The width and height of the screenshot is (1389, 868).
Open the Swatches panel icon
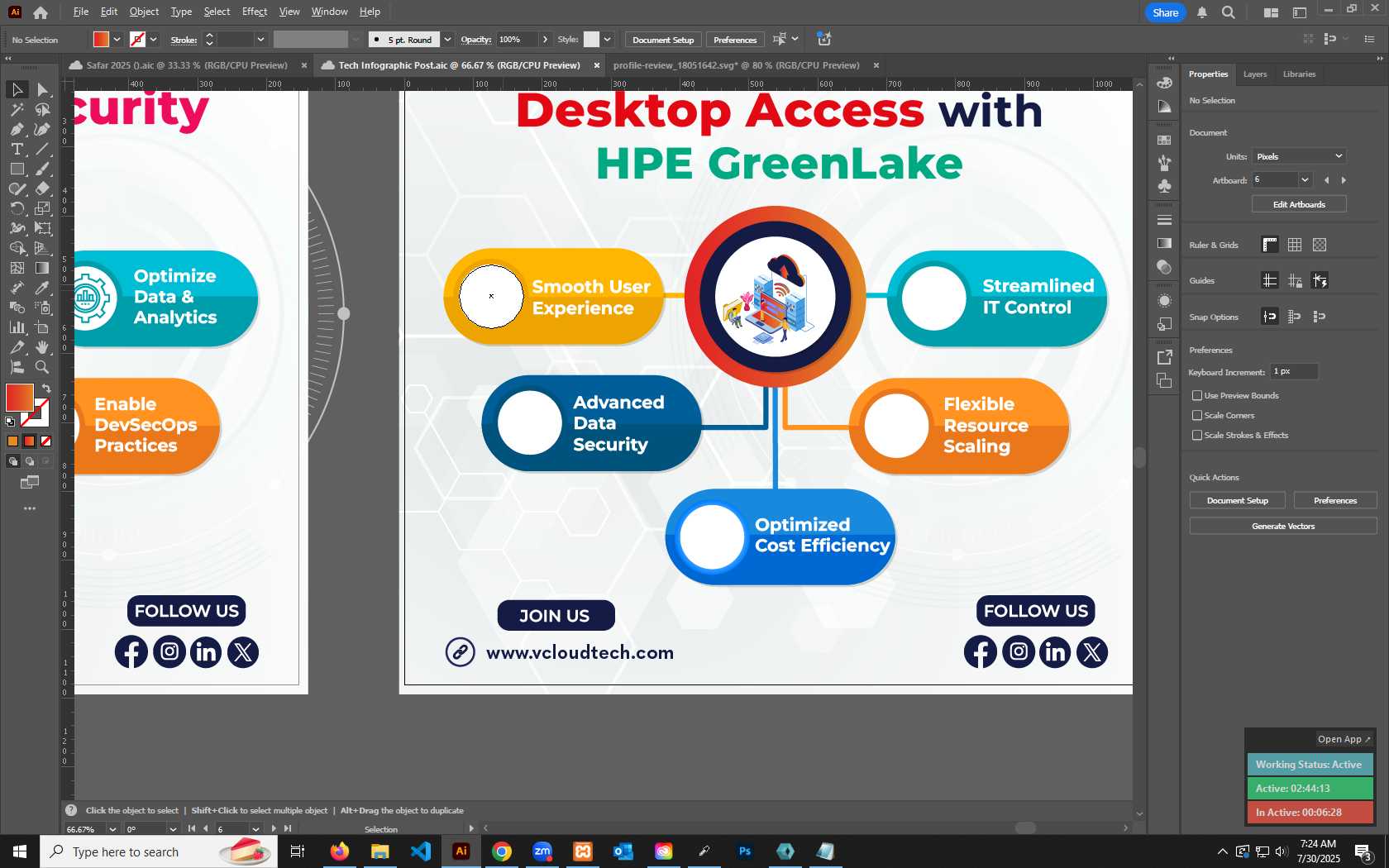[x=1164, y=140]
